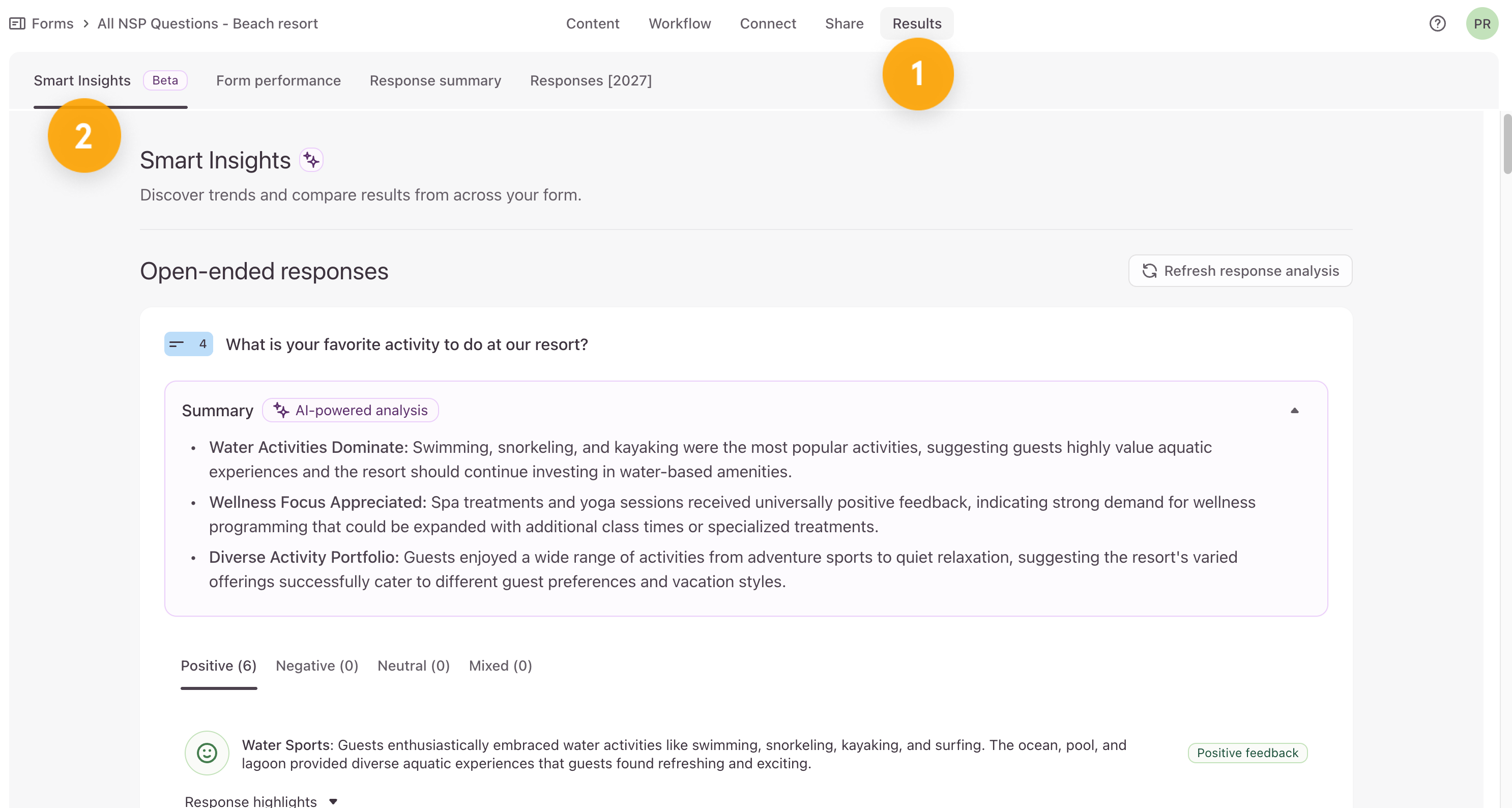Switch to the Neutral (0) sentiment tab
This screenshot has height=808, width=1512.
pos(413,666)
